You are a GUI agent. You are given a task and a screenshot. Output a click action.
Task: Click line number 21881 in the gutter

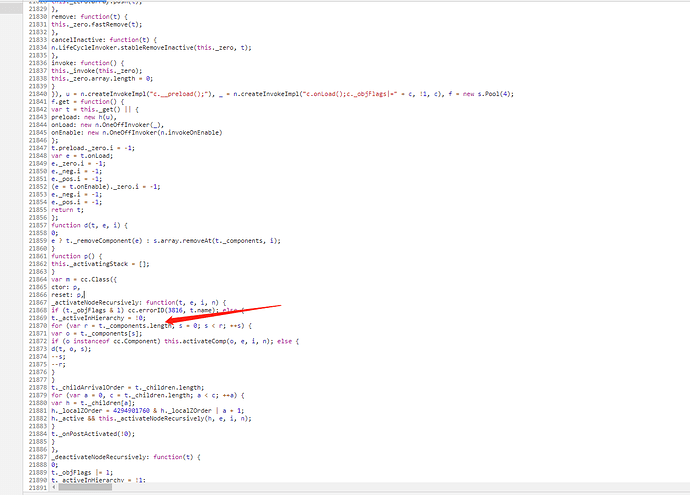click(x=38, y=411)
